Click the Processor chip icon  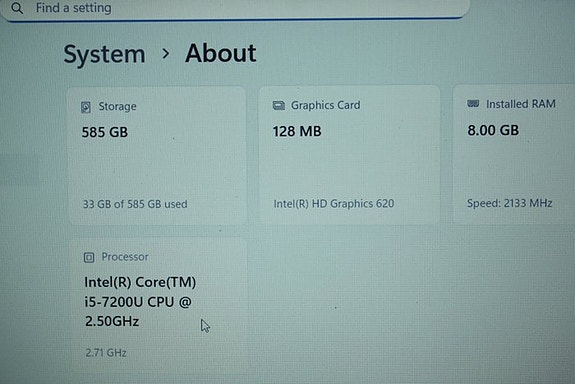point(89,257)
